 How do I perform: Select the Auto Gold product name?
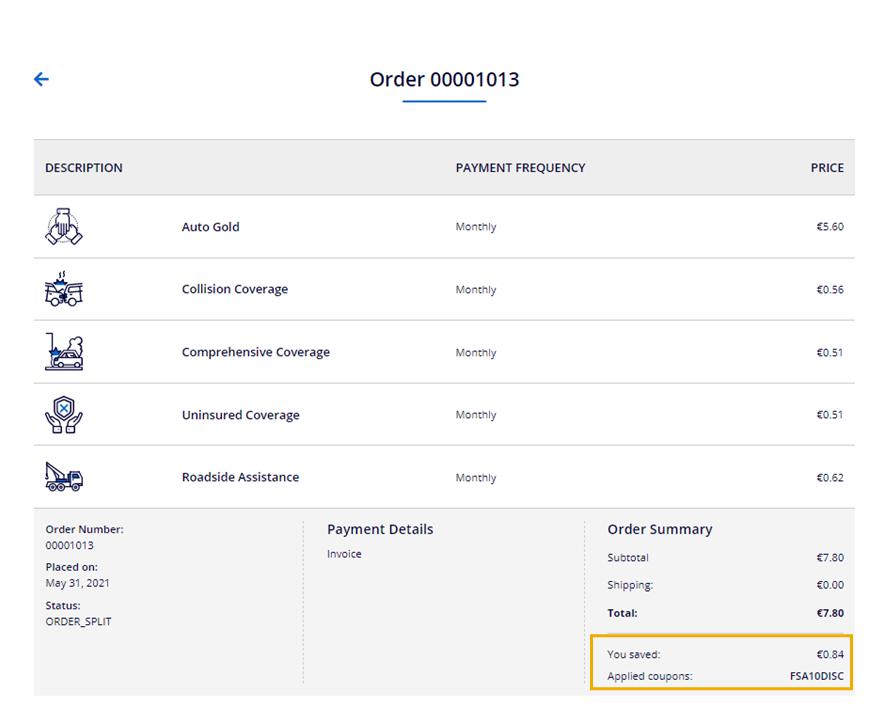click(x=210, y=227)
